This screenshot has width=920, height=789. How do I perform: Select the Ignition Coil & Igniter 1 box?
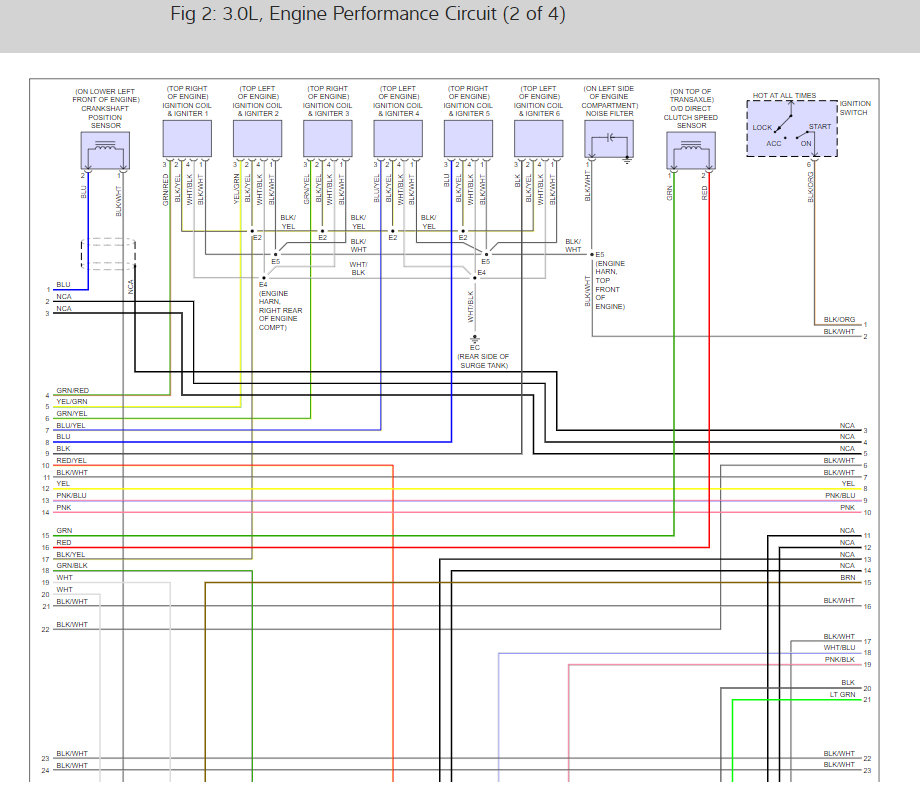point(187,139)
